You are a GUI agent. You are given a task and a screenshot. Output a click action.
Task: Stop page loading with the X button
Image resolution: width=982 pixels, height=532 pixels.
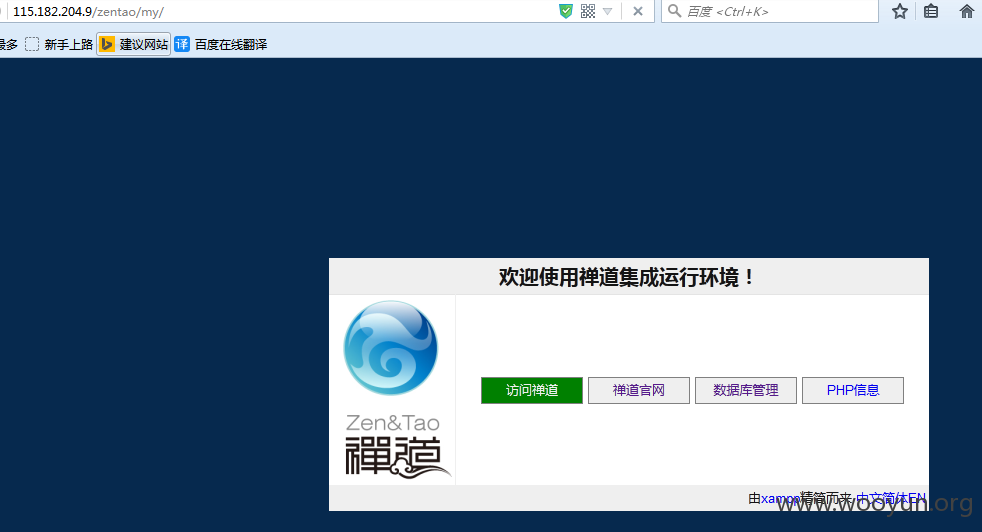638,11
